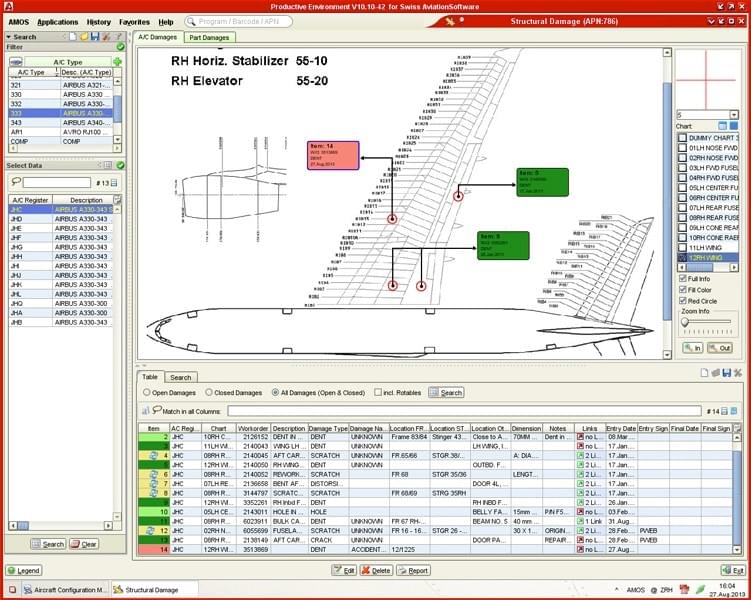Open the Applications menu

tap(57, 21)
